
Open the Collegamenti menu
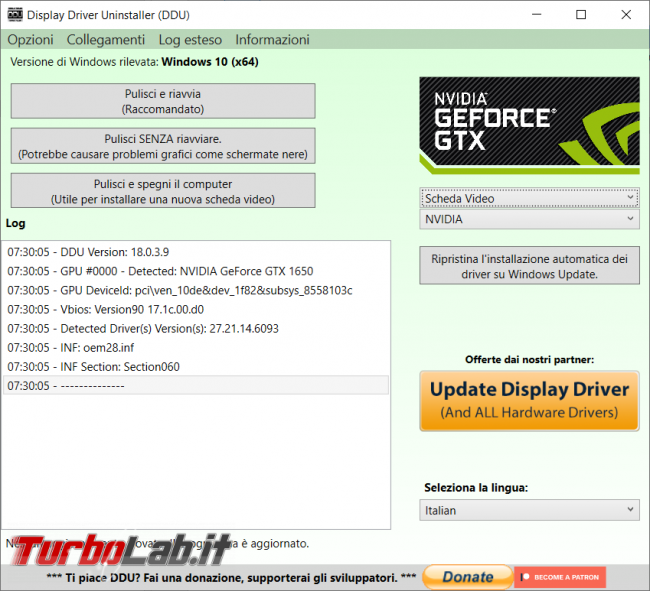[106, 40]
